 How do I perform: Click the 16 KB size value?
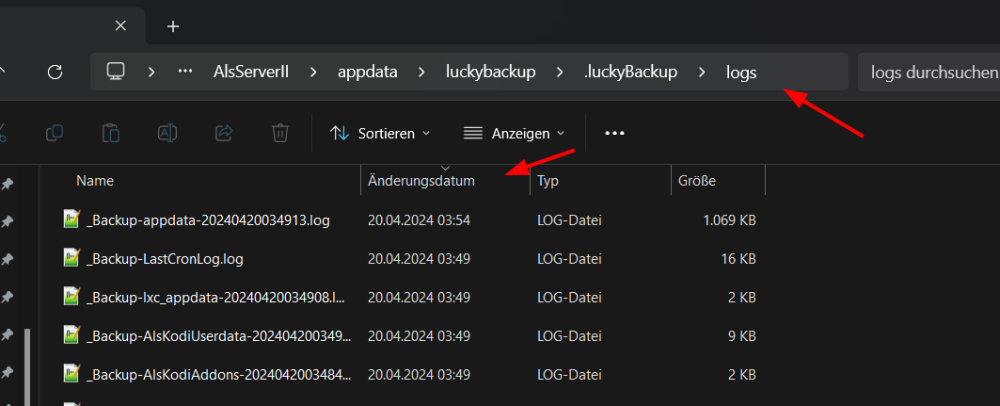(739, 259)
